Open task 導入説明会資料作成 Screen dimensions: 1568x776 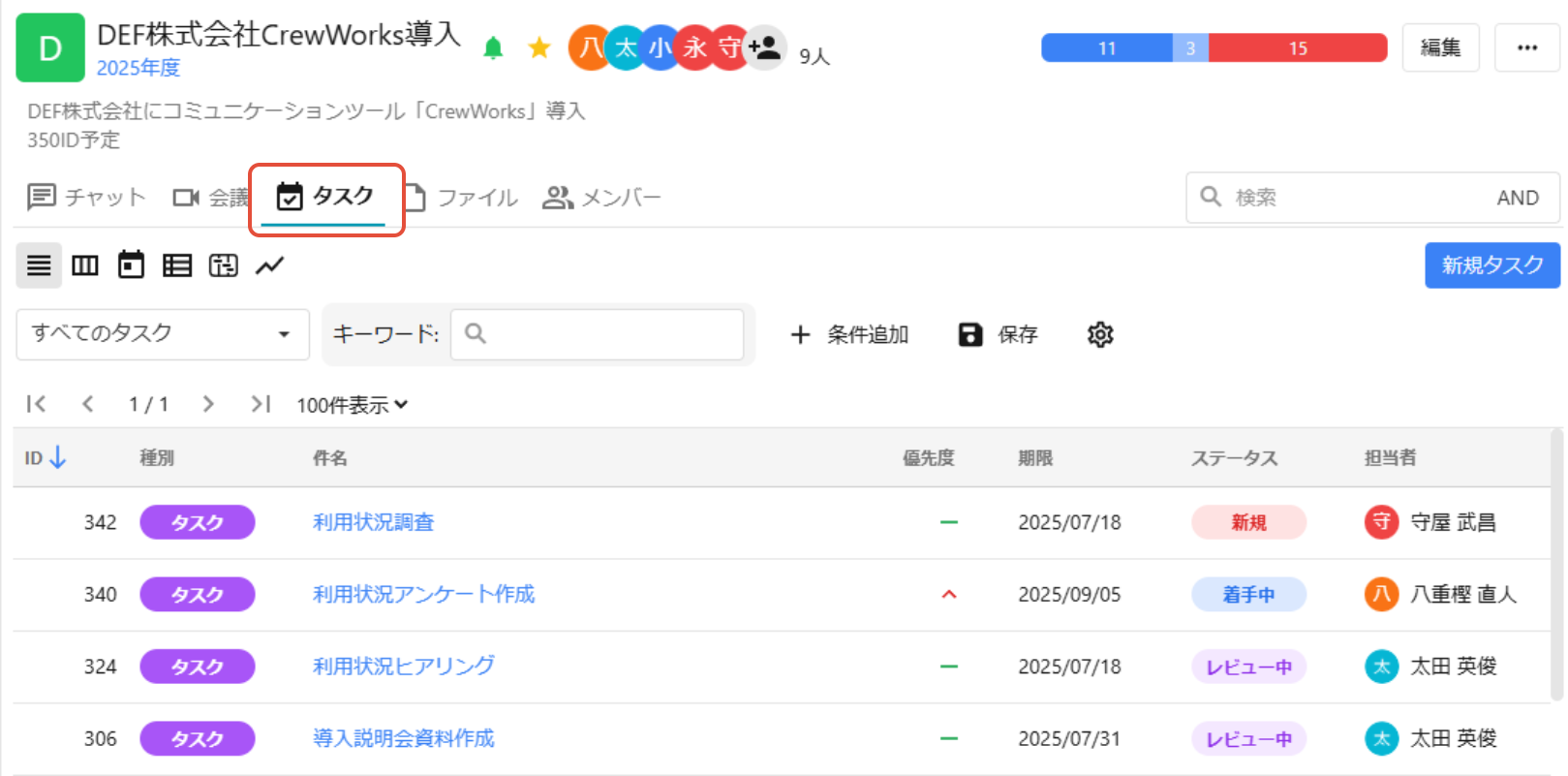tap(404, 739)
